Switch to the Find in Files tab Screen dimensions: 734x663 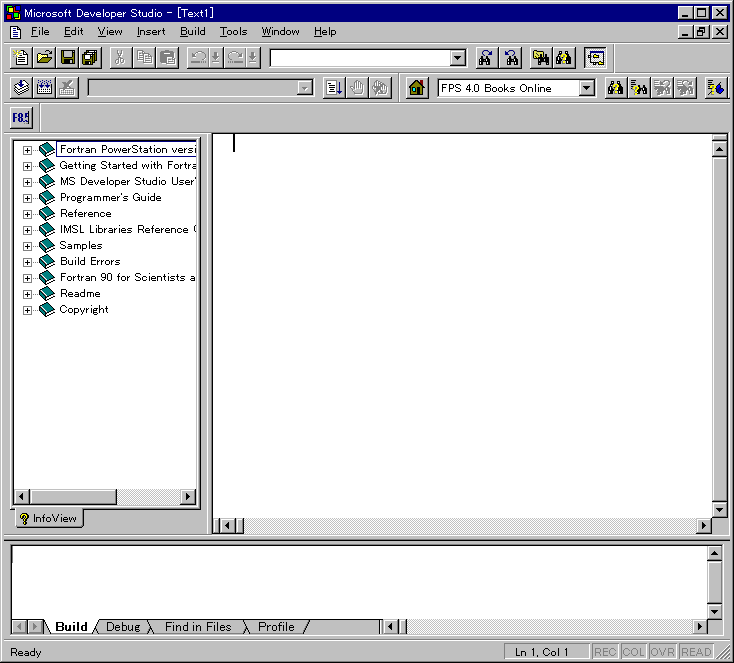[197, 627]
